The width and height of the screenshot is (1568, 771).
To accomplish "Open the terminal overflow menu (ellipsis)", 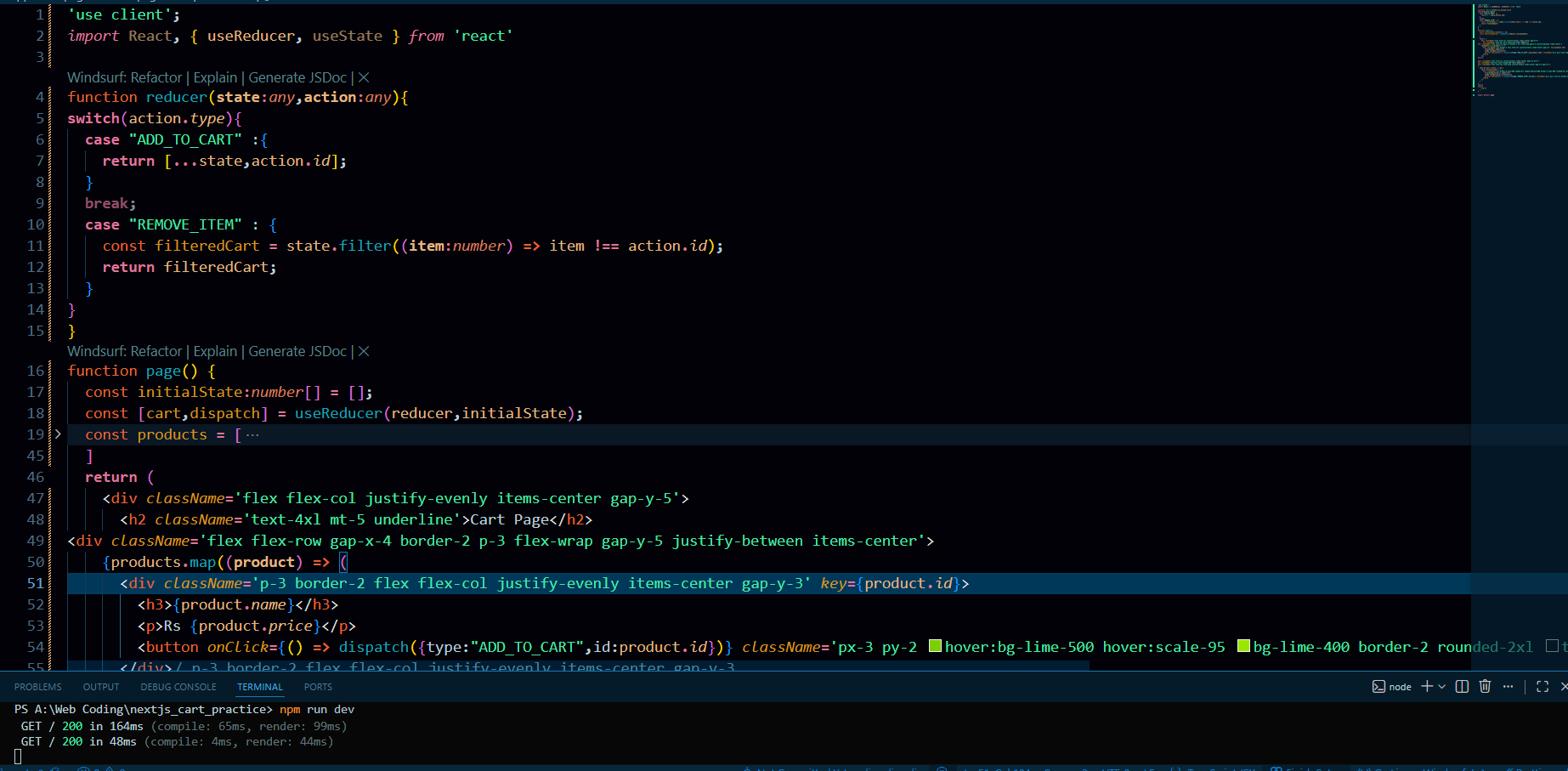I will coord(1509,687).
